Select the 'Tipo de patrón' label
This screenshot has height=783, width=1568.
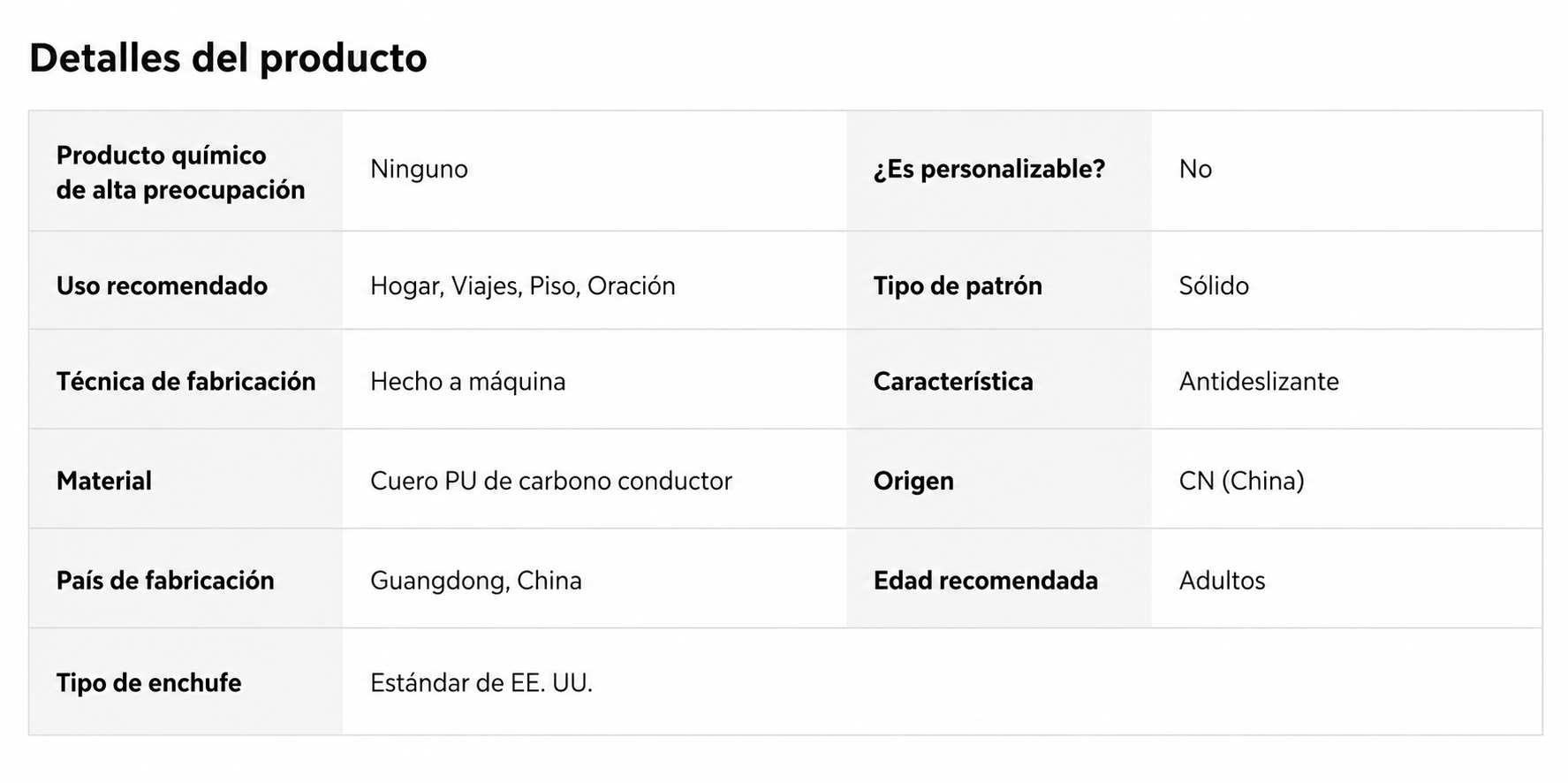tap(958, 285)
